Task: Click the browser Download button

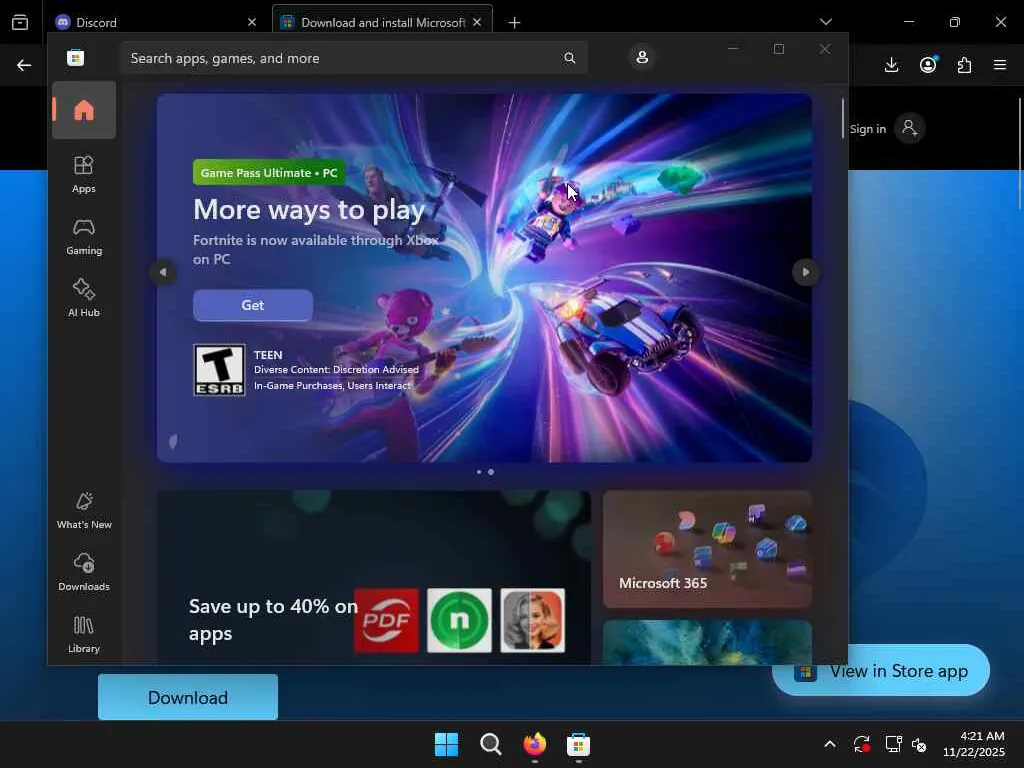Action: tap(188, 697)
